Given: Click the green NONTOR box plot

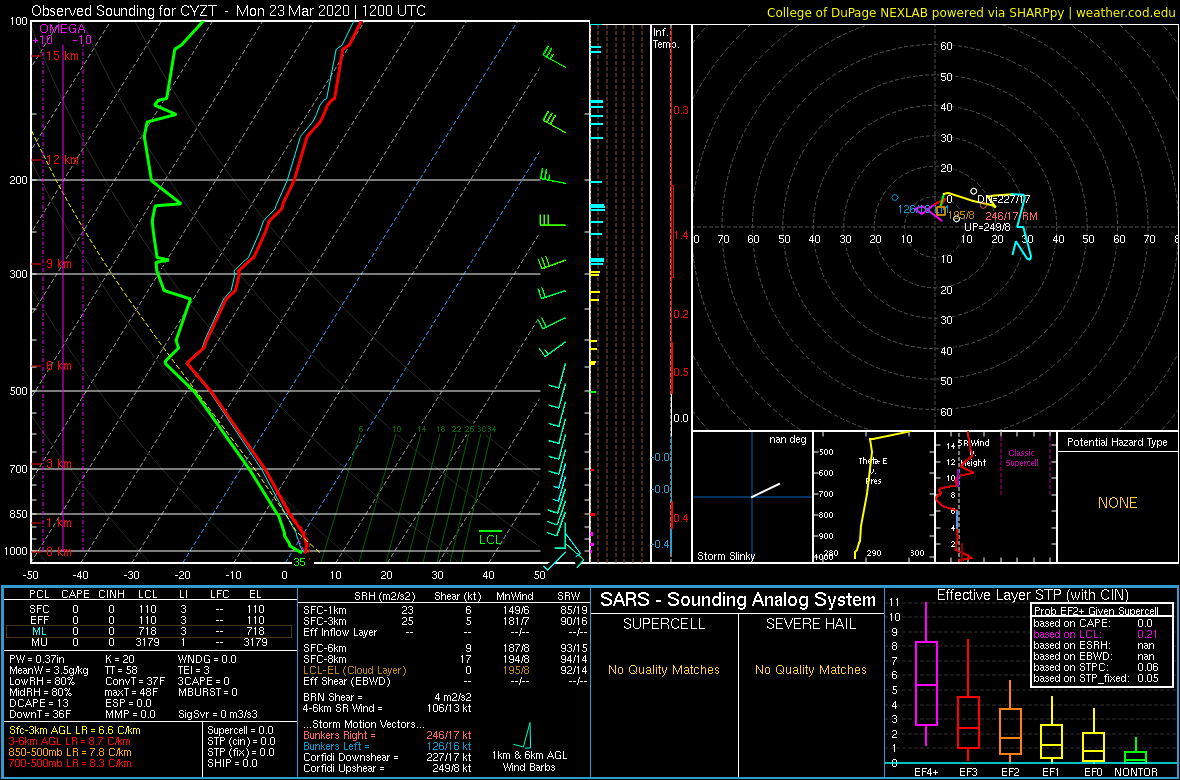Looking at the screenshot, I should click(1136, 751).
